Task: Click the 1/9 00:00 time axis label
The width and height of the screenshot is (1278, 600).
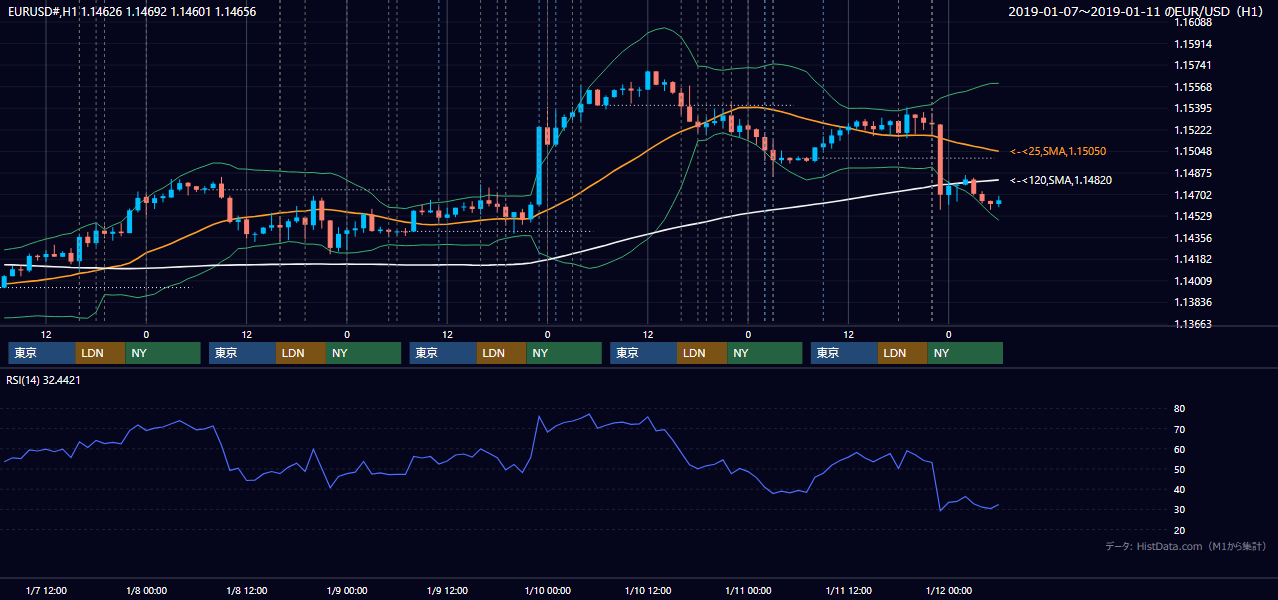Action: coord(347,590)
